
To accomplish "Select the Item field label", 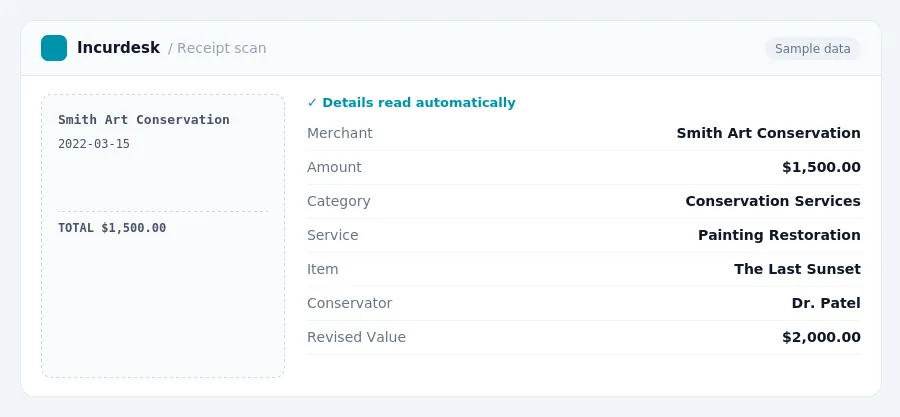I will [323, 269].
